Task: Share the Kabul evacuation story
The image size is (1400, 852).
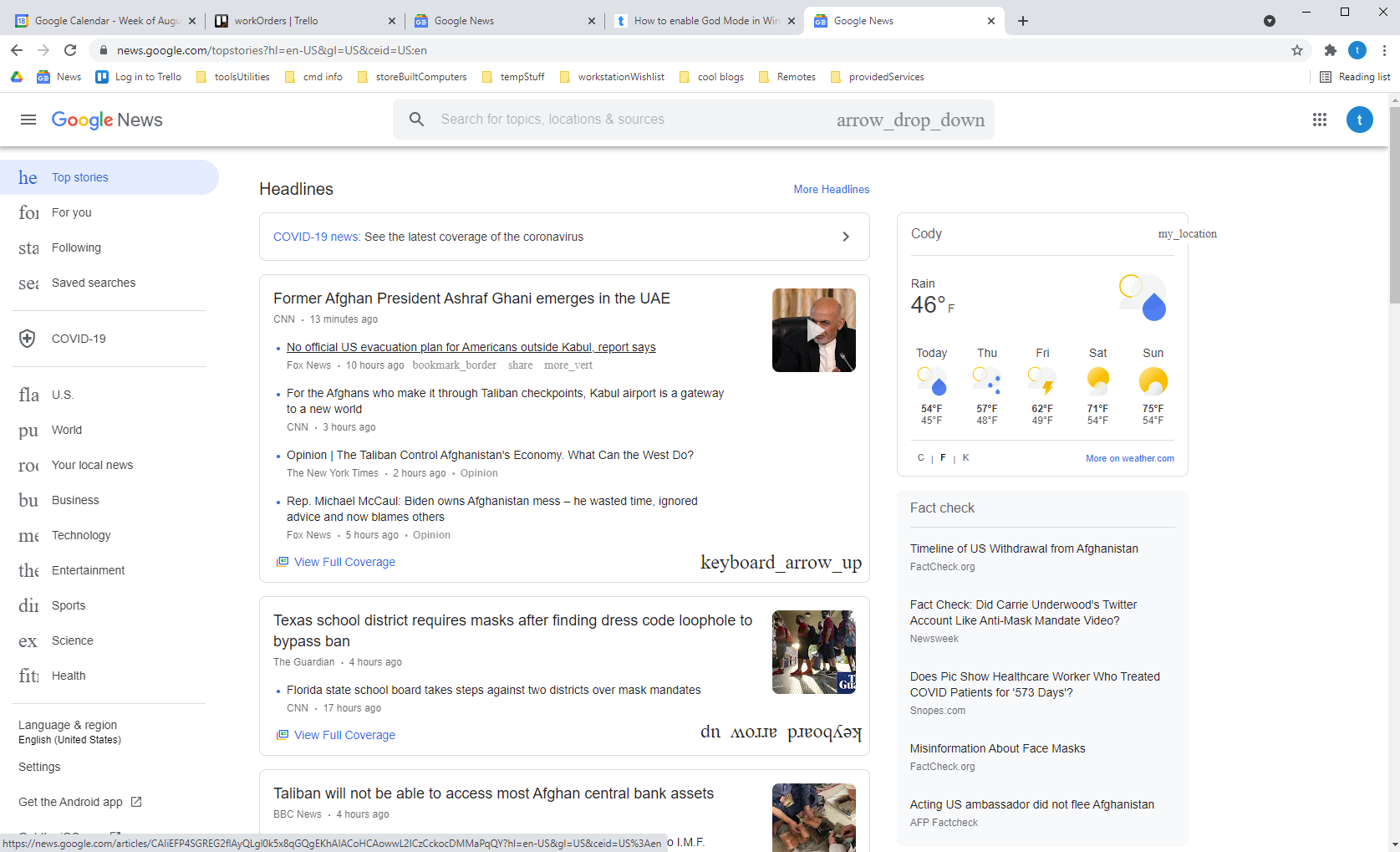Action: click(x=520, y=365)
